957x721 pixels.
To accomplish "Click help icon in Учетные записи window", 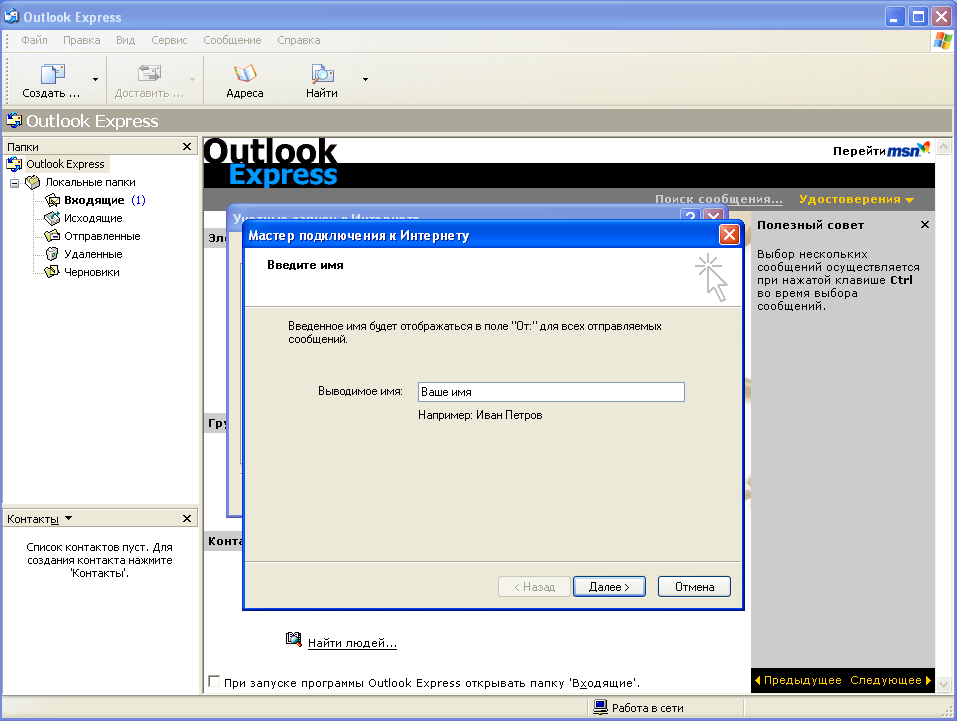I will coord(690,216).
